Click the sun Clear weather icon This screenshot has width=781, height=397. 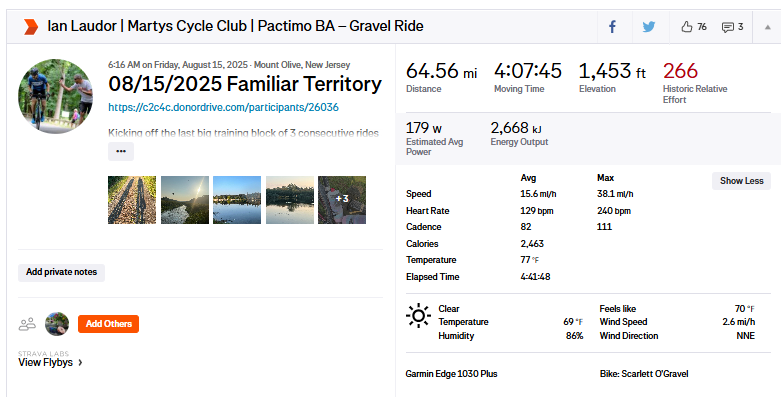coord(418,315)
